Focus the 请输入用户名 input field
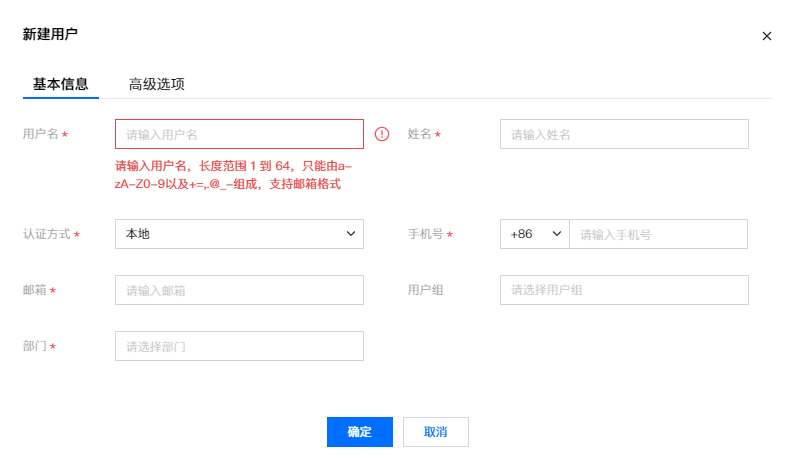Screen dimensions: 794x468 click(239, 134)
